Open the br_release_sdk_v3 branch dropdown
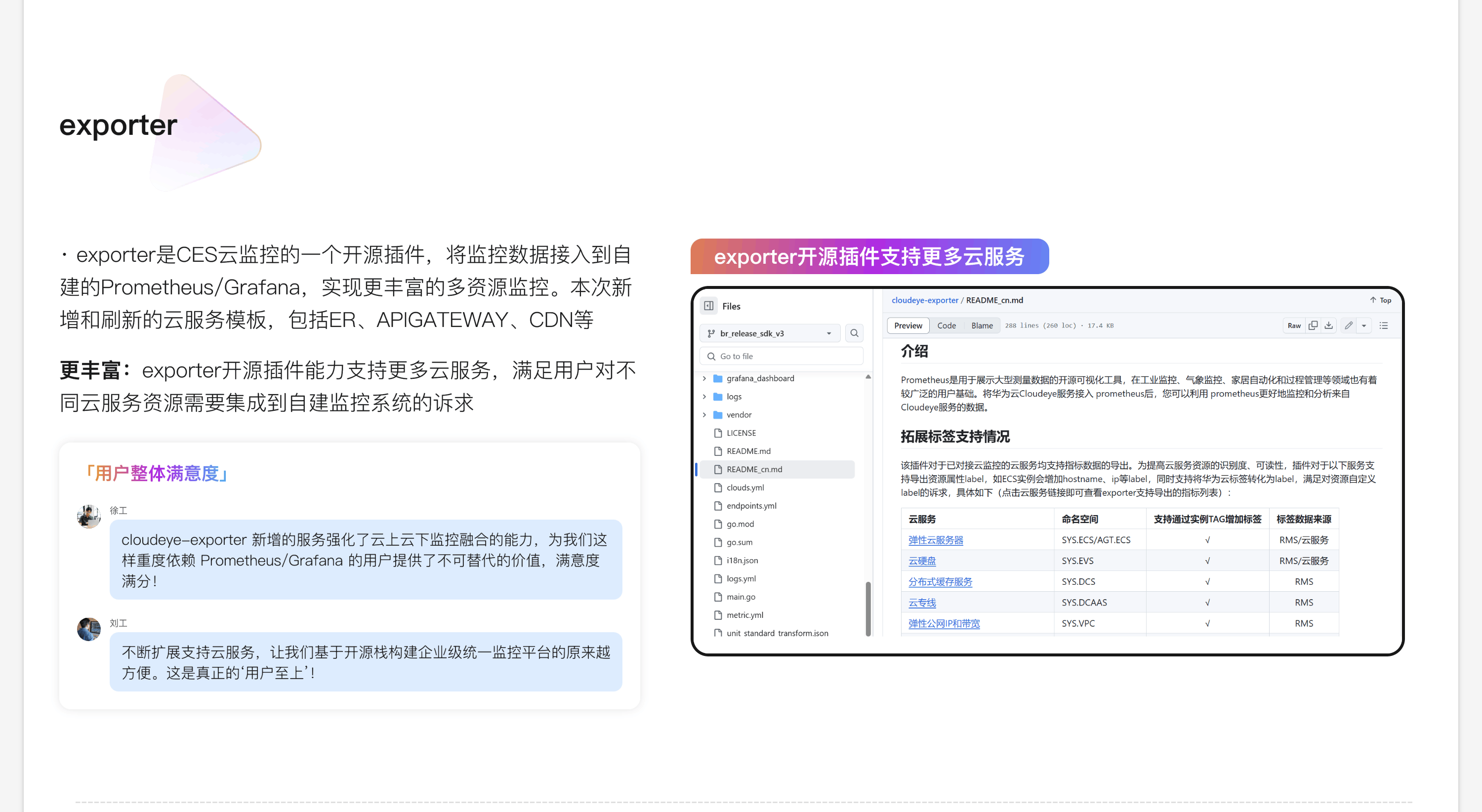Screen dimensions: 1482x812 click(x=770, y=333)
